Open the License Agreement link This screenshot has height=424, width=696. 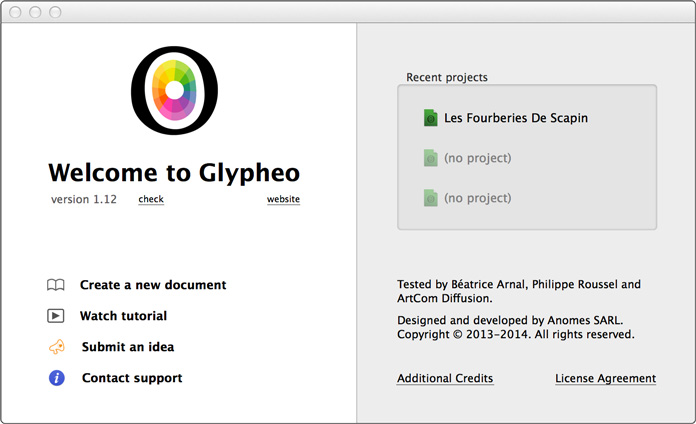605,378
